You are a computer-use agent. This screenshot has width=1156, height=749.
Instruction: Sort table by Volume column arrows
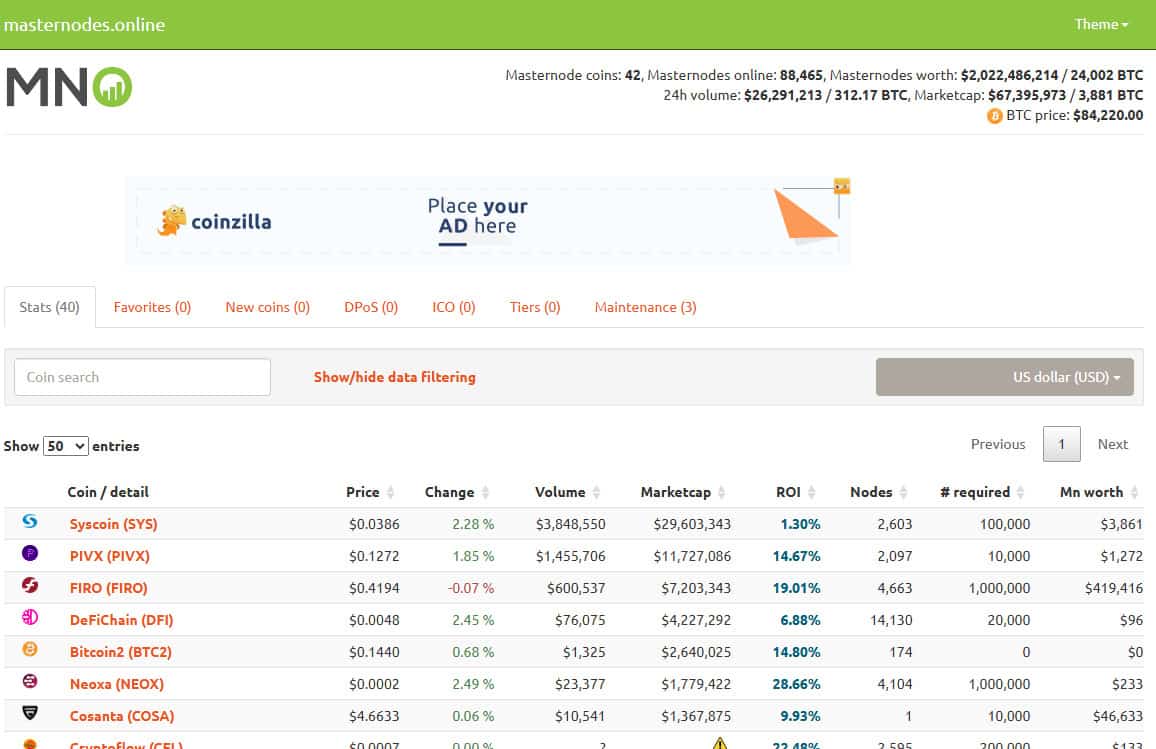(596, 492)
